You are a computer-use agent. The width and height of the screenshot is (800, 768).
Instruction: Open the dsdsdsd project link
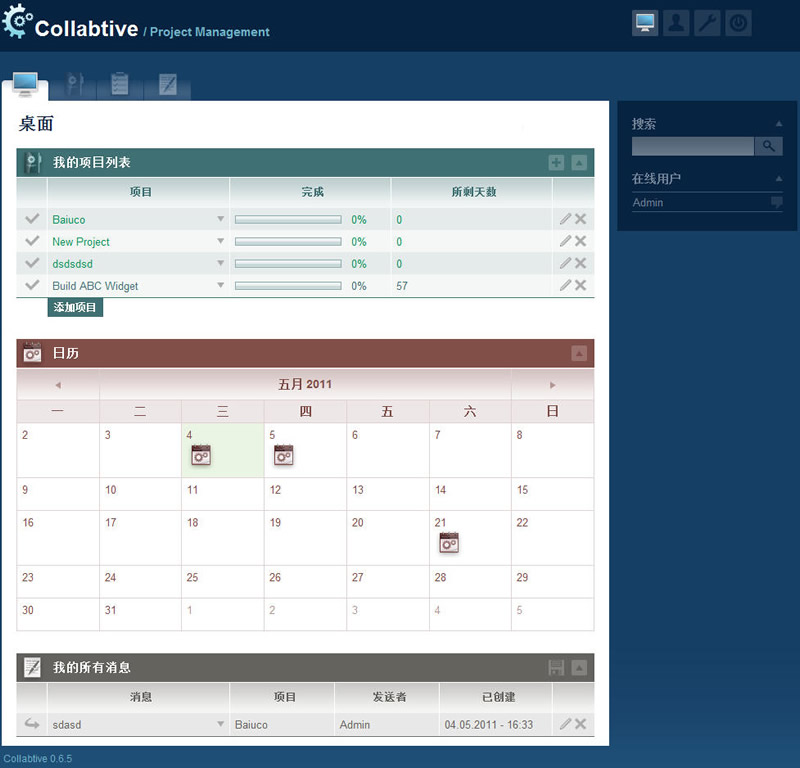[72, 264]
